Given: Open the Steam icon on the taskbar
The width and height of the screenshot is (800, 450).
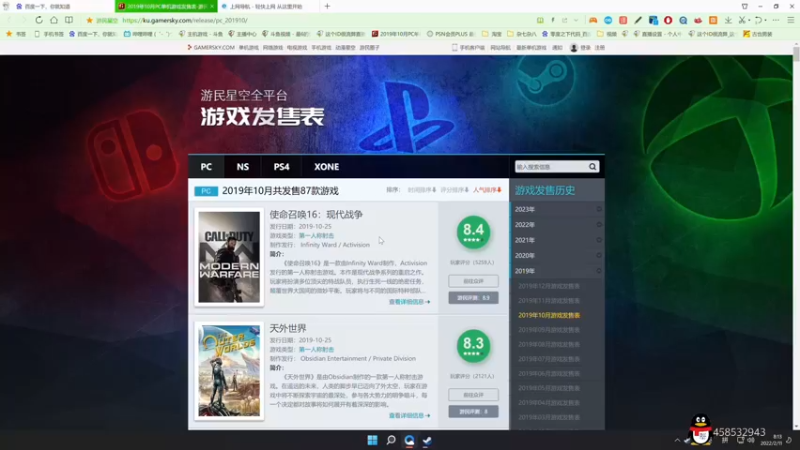Looking at the screenshot, I should (x=427, y=440).
